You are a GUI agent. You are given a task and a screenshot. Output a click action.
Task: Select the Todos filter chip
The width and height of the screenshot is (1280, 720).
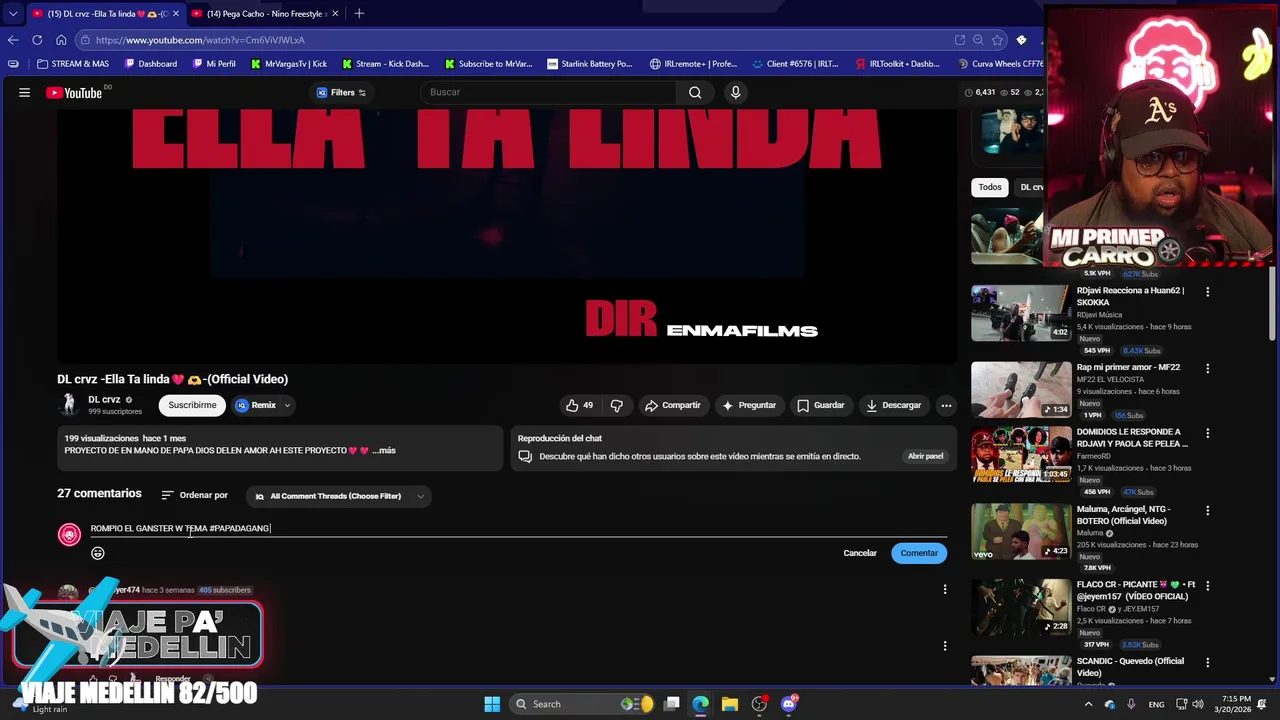point(990,187)
